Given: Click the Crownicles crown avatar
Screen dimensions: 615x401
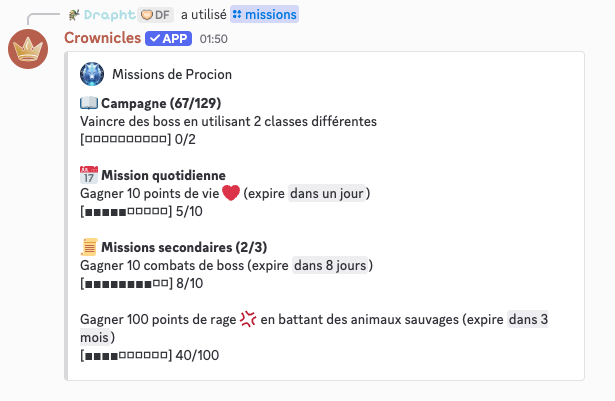Looking at the screenshot, I should point(28,50).
